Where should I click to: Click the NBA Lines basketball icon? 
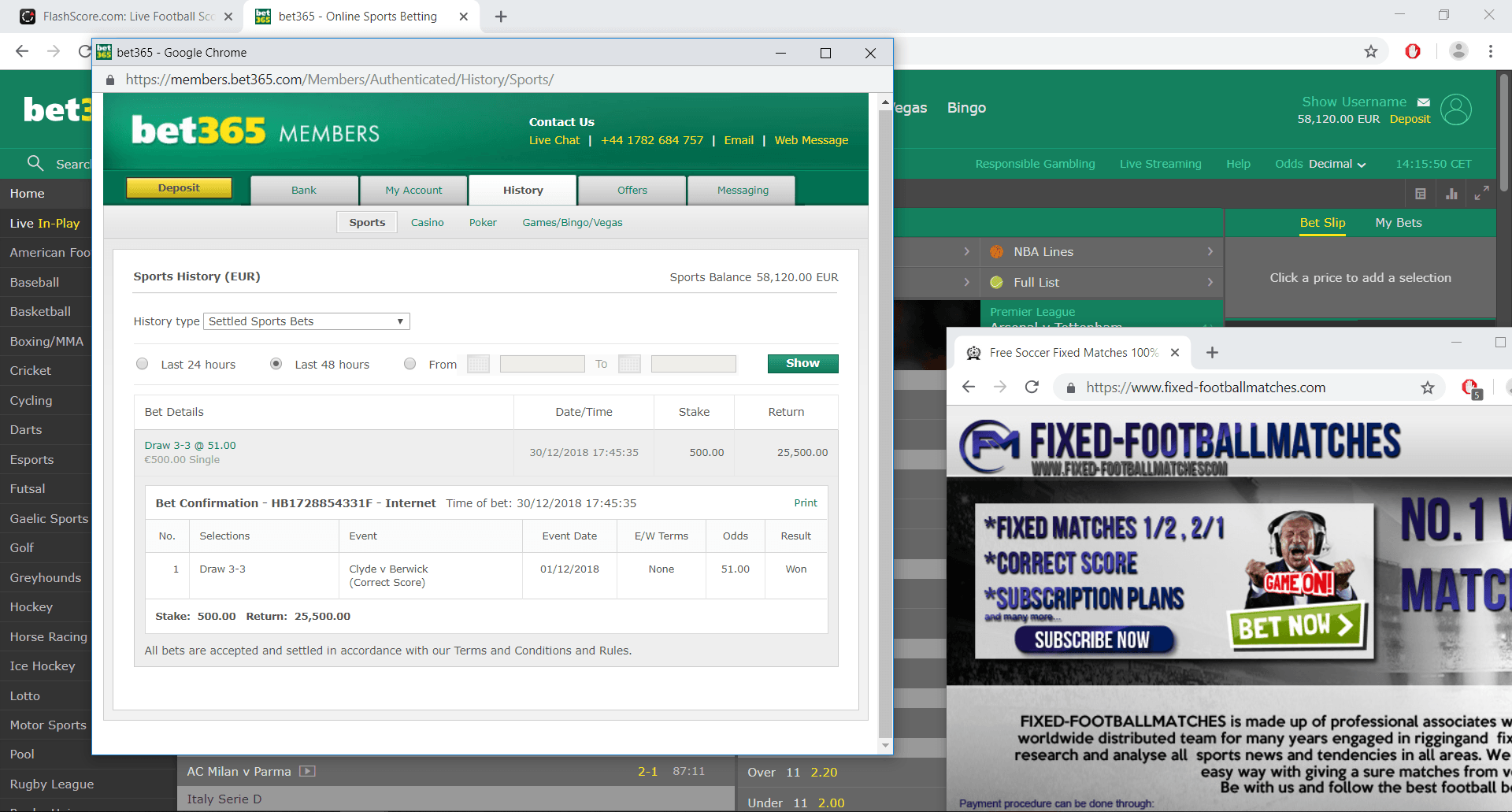tap(997, 252)
